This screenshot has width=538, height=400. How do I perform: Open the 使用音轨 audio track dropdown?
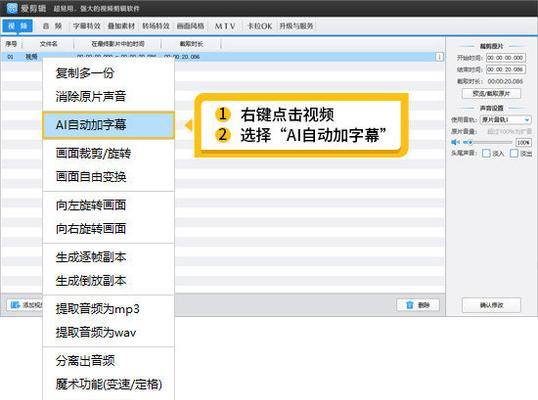(x=505, y=120)
